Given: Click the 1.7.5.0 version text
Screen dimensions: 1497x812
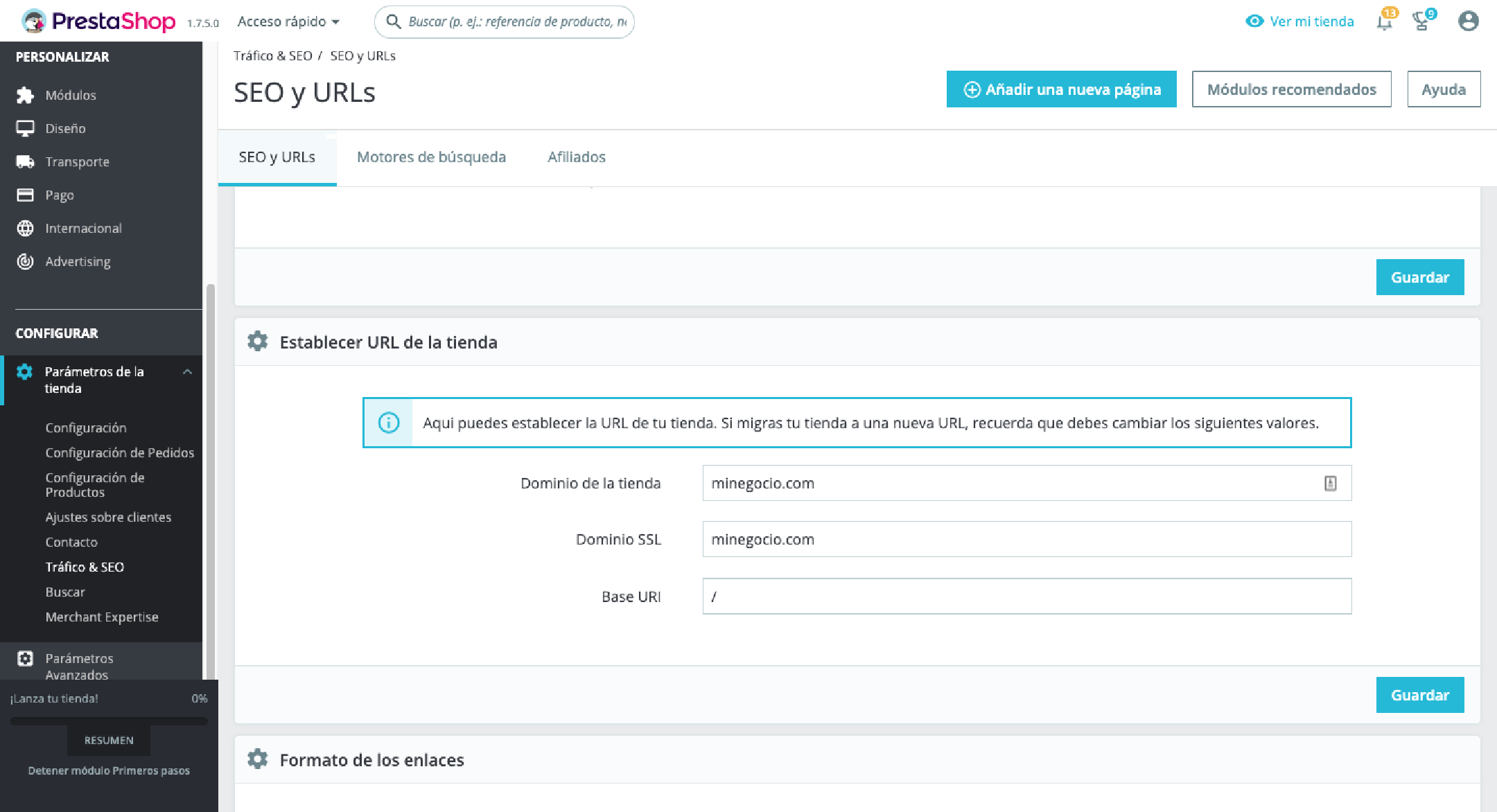Looking at the screenshot, I should [202, 24].
